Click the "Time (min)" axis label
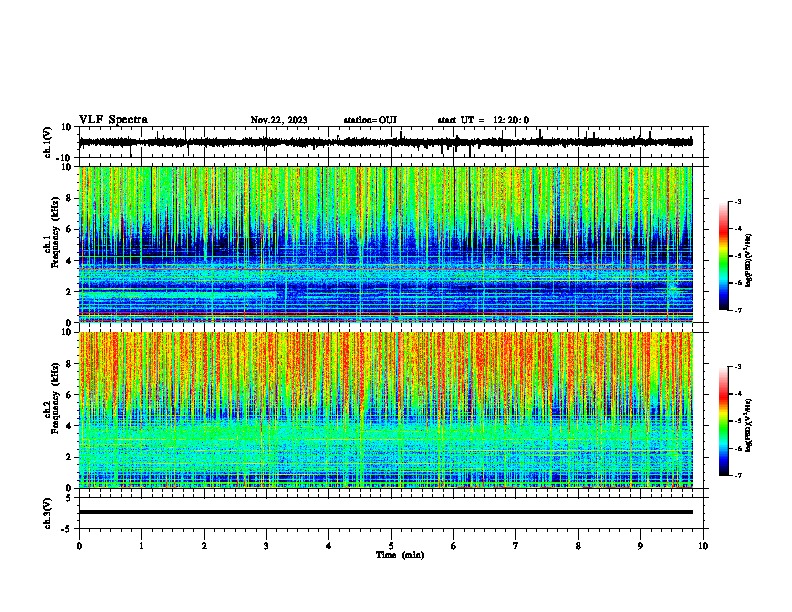The height and width of the screenshot is (612, 792). [400, 555]
